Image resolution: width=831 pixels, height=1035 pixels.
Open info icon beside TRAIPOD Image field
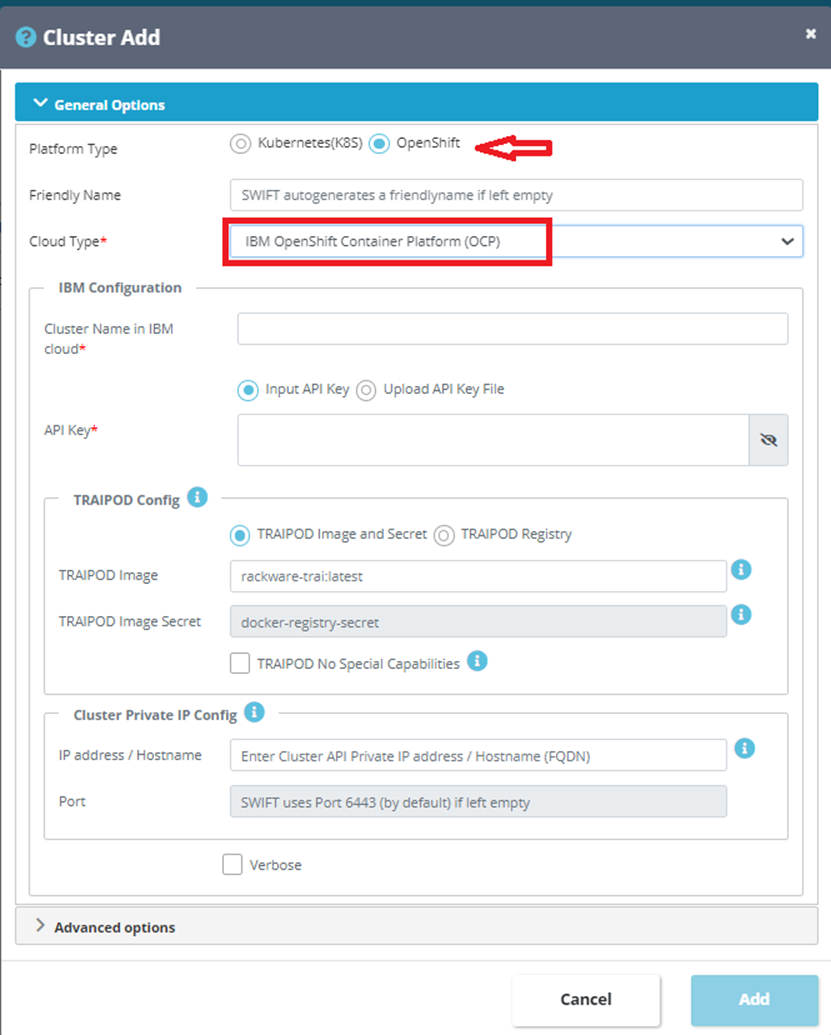point(741,569)
